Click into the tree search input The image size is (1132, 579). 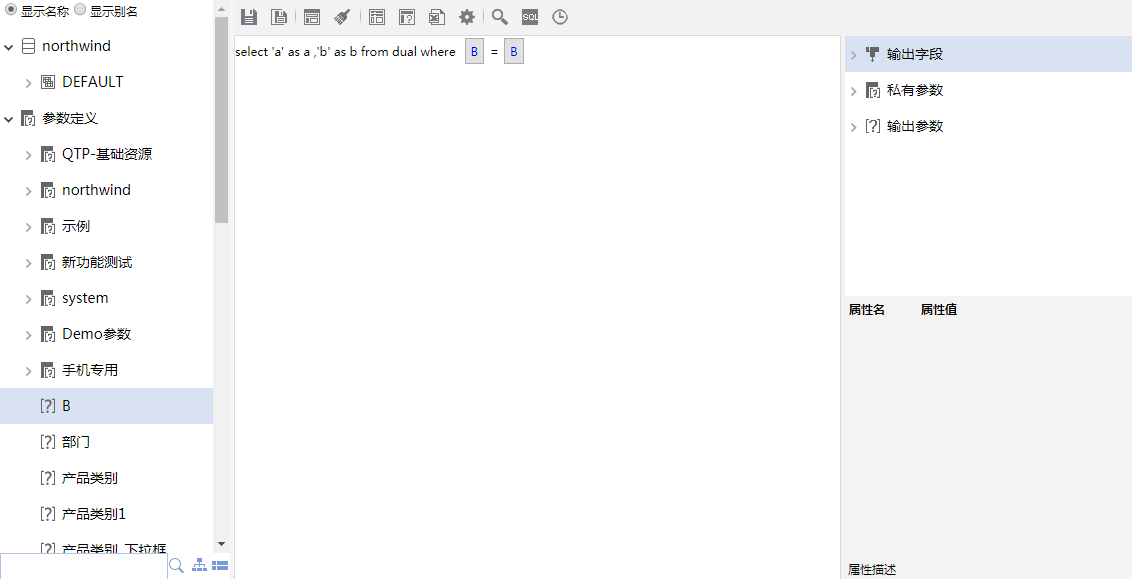84,566
